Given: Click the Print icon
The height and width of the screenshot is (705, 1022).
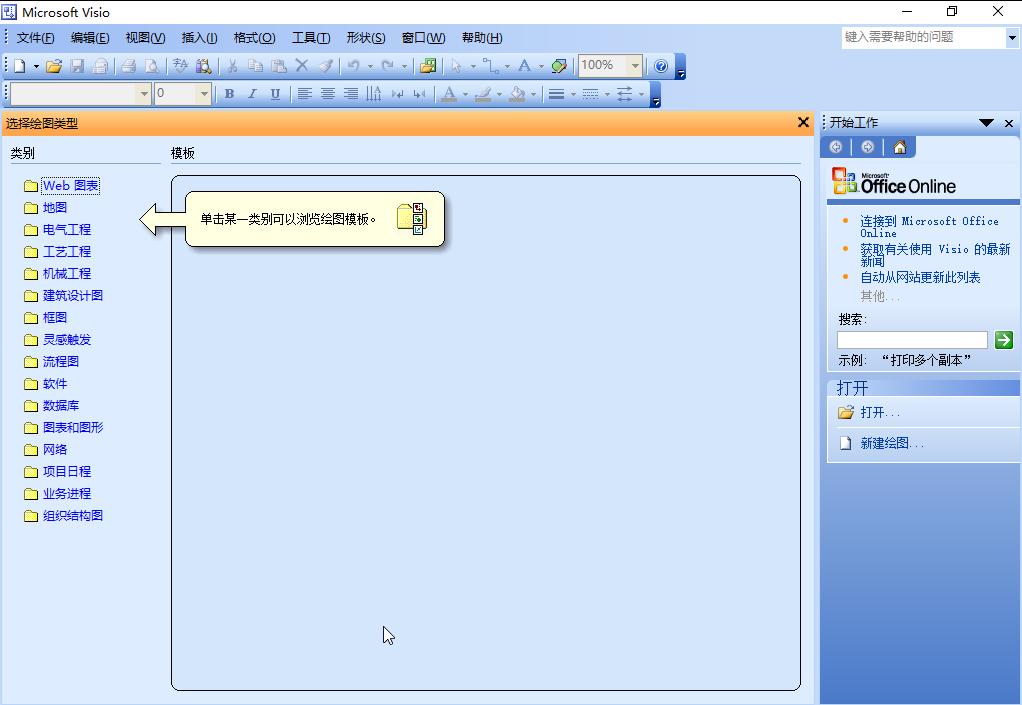Looking at the screenshot, I should coord(128,66).
